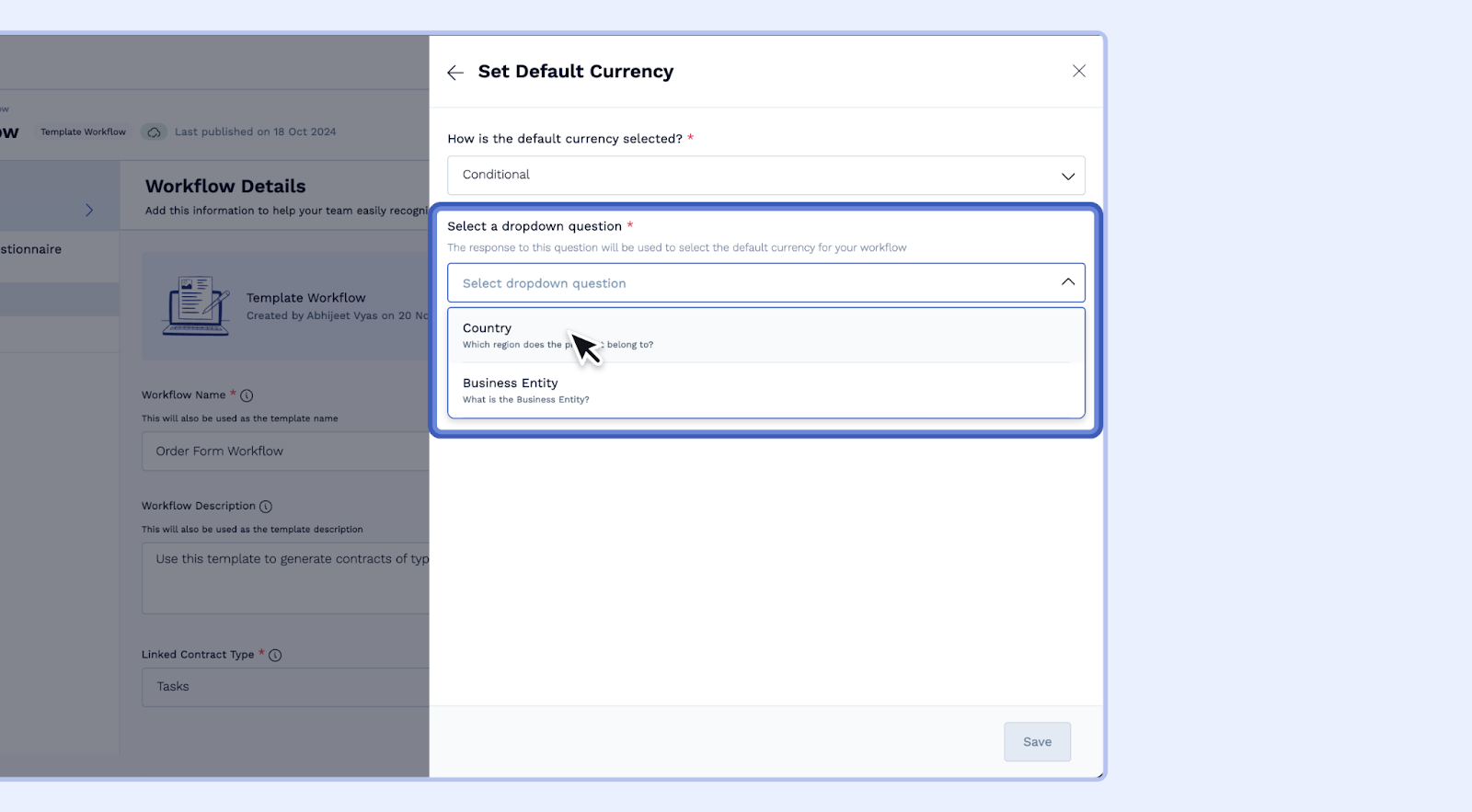Click the Order Form Workflow name field

(x=285, y=452)
